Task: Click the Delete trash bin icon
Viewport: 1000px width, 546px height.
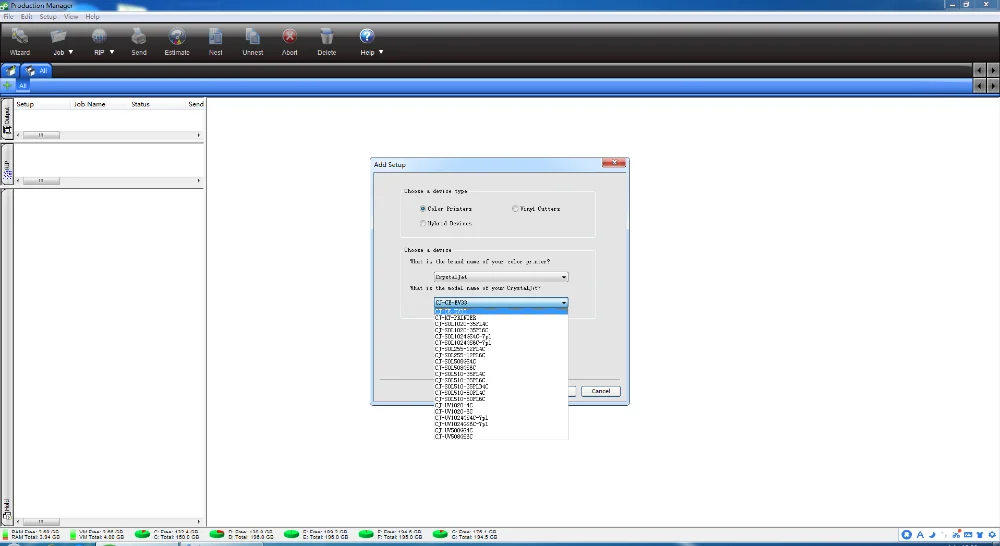Action: coord(327,36)
